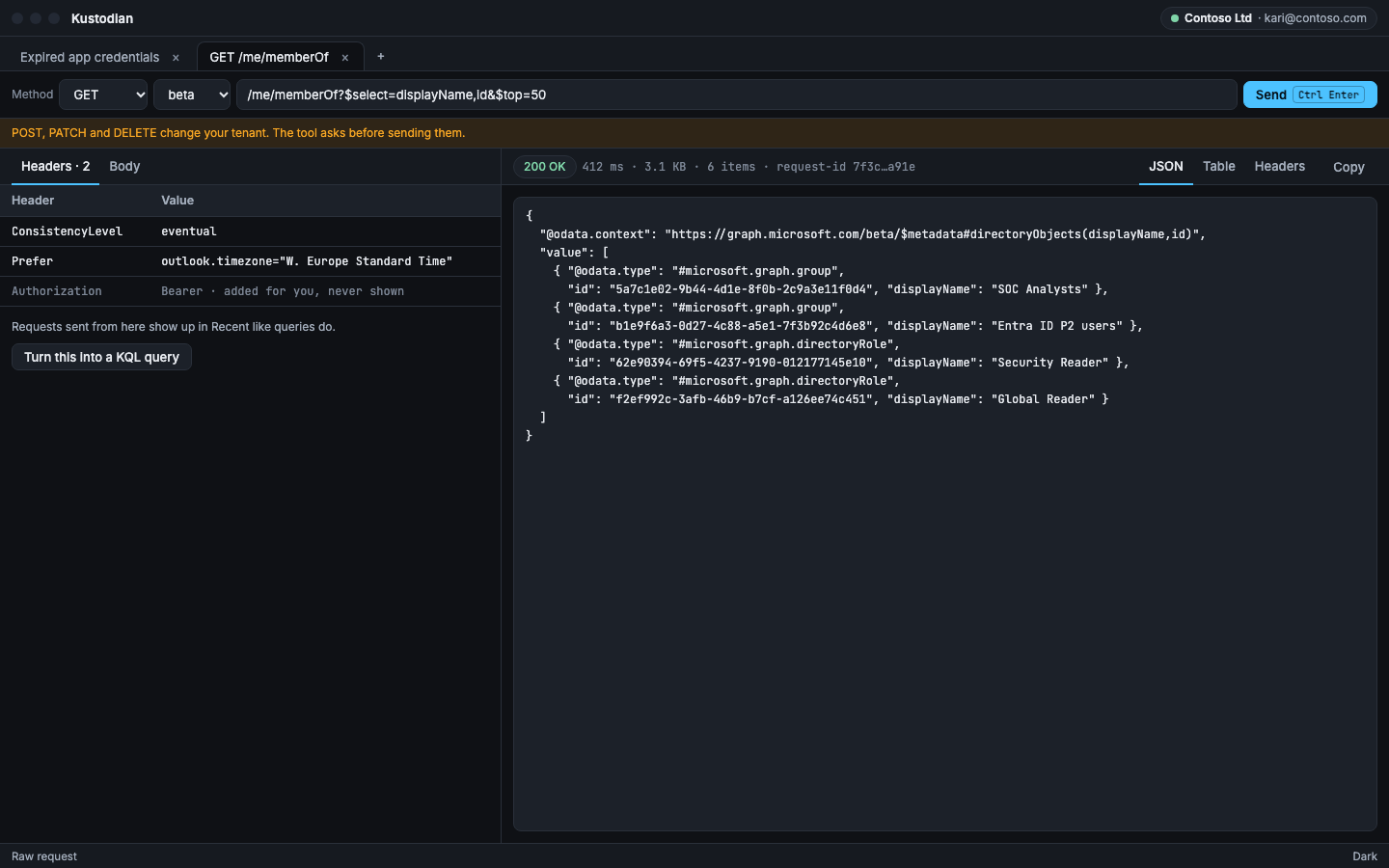Click the request URL input field
The image size is (1389, 868).
[737, 95]
